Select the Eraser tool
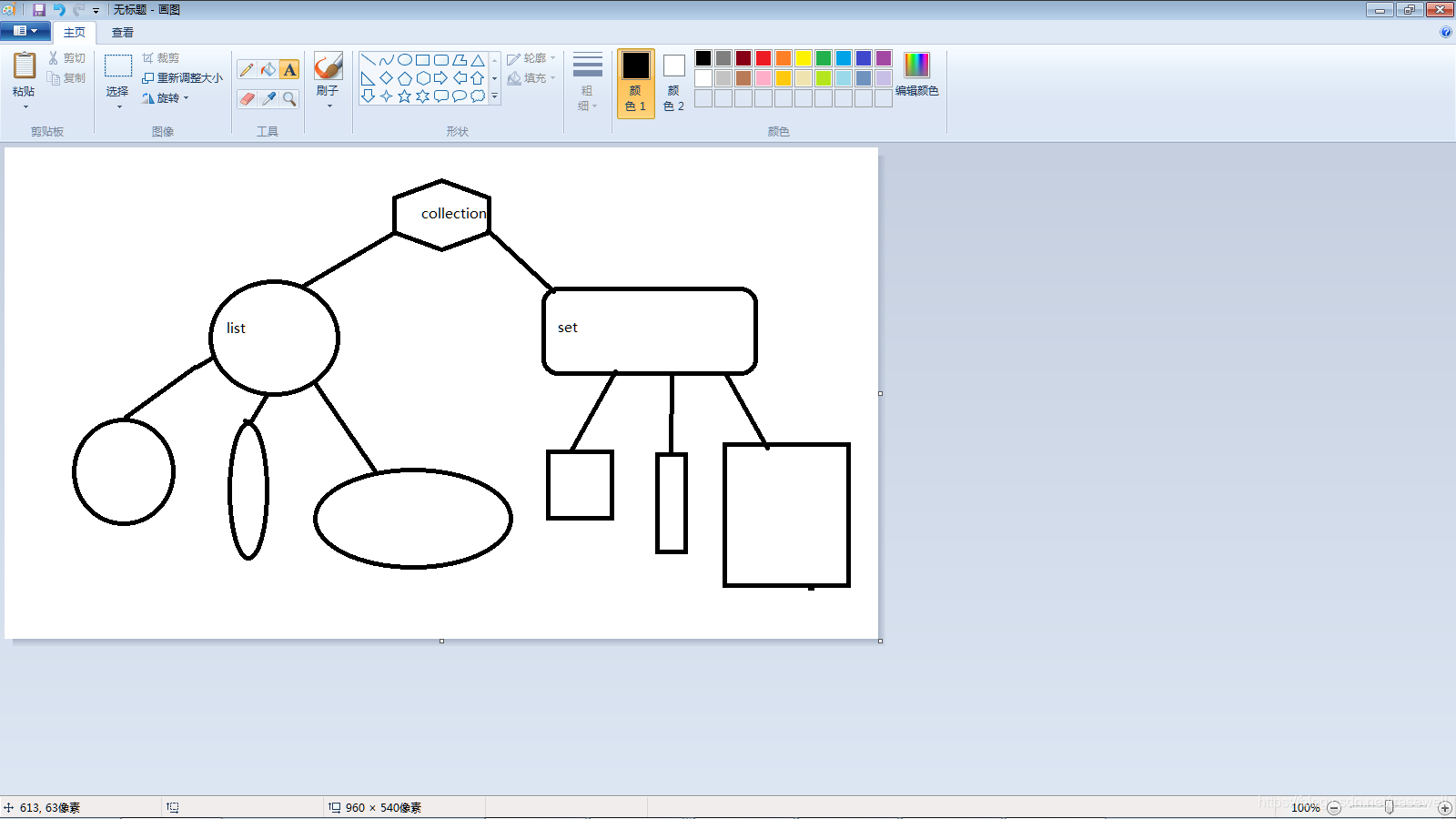 click(246, 99)
